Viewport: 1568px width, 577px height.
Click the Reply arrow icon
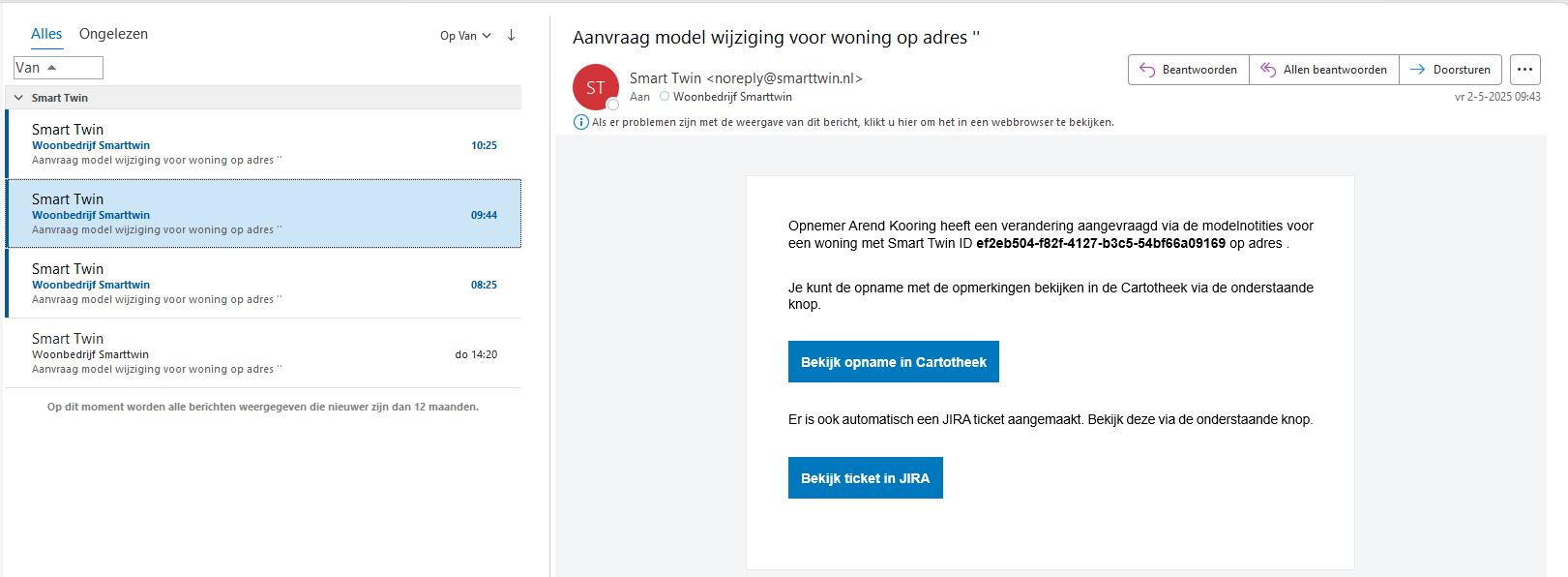tap(1147, 70)
